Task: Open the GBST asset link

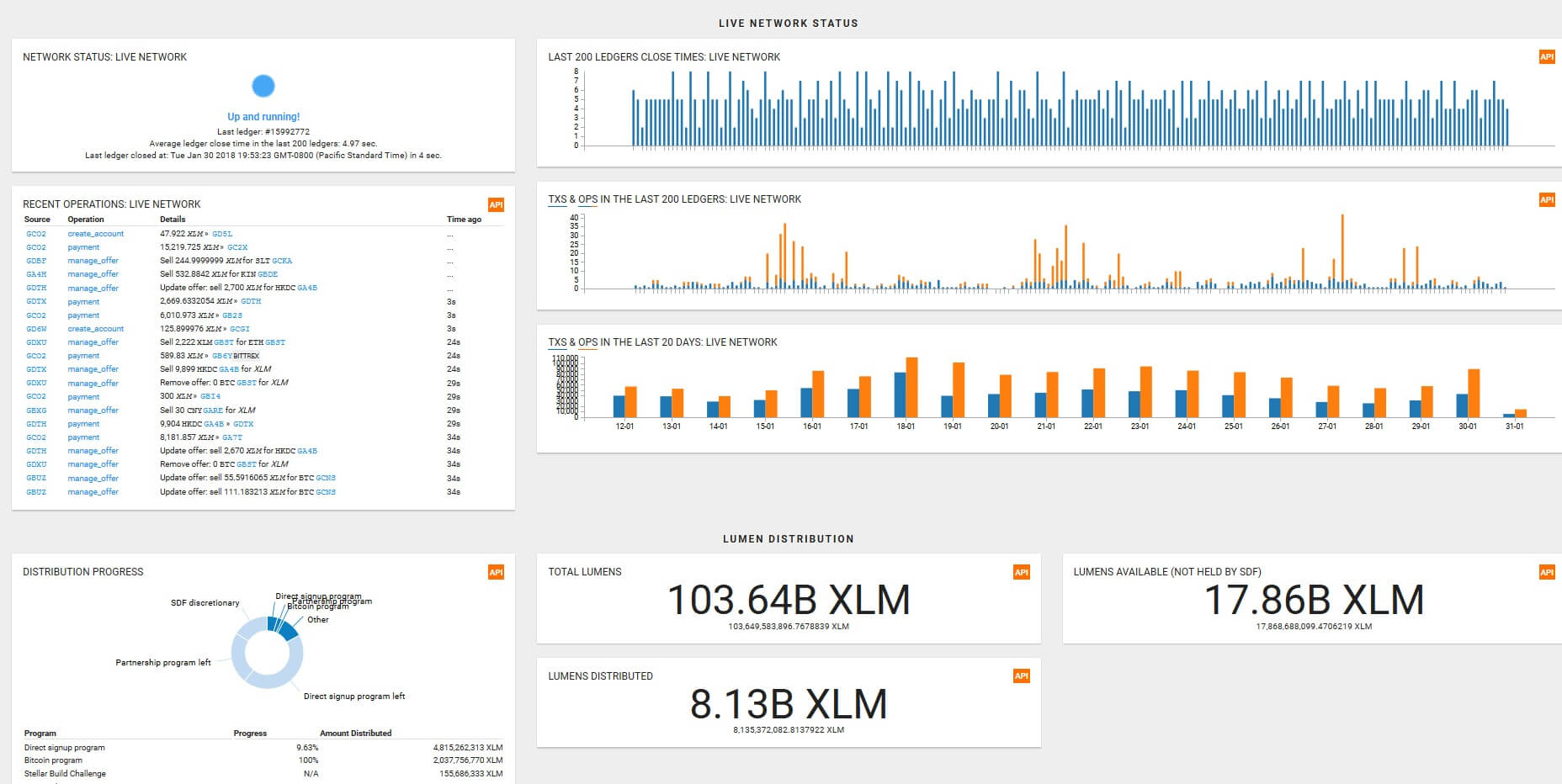Action: (223, 342)
